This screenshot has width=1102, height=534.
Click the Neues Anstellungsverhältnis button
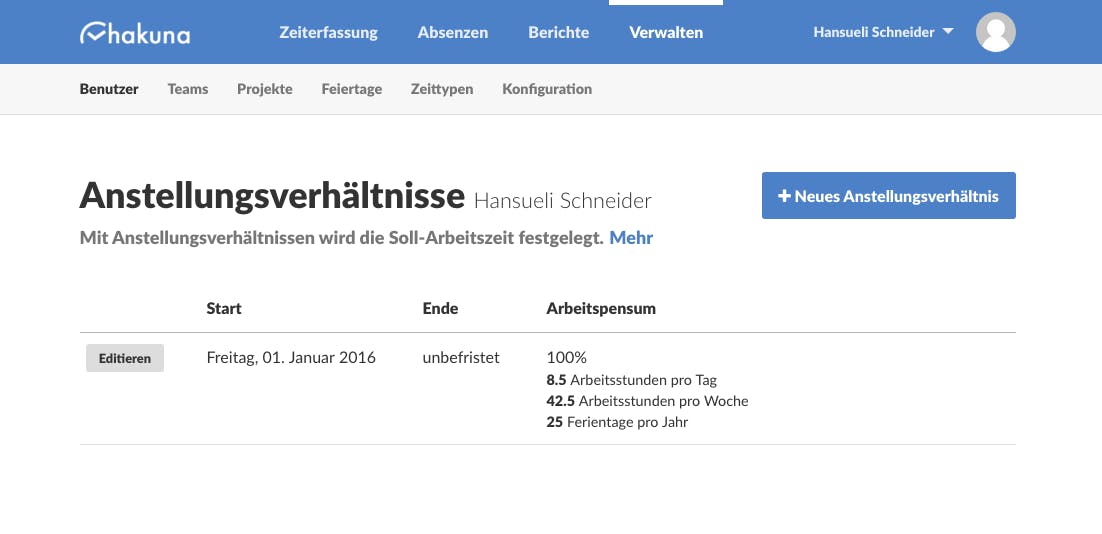click(888, 195)
